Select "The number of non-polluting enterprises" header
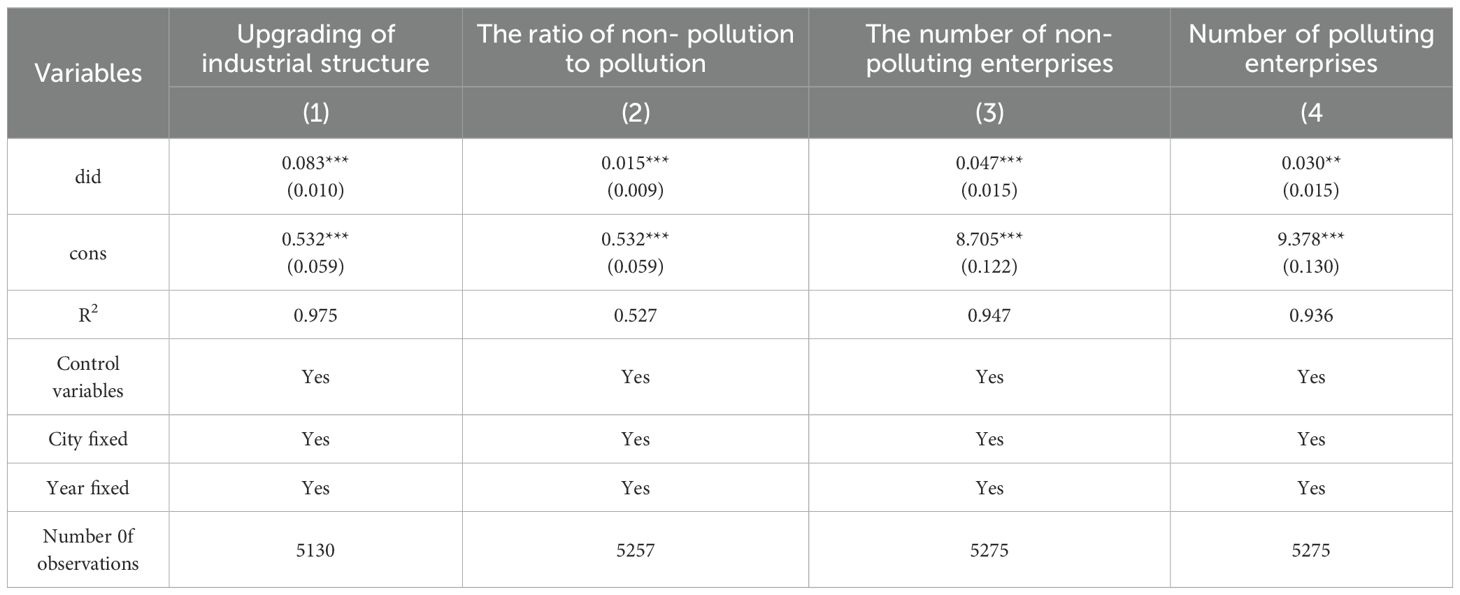1460x595 pixels. point(989,49)
